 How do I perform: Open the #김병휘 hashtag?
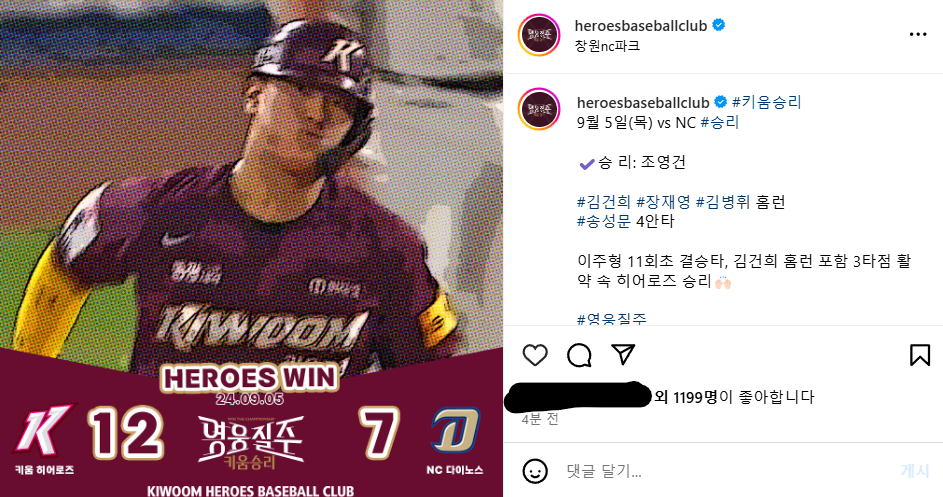(723, 202)
